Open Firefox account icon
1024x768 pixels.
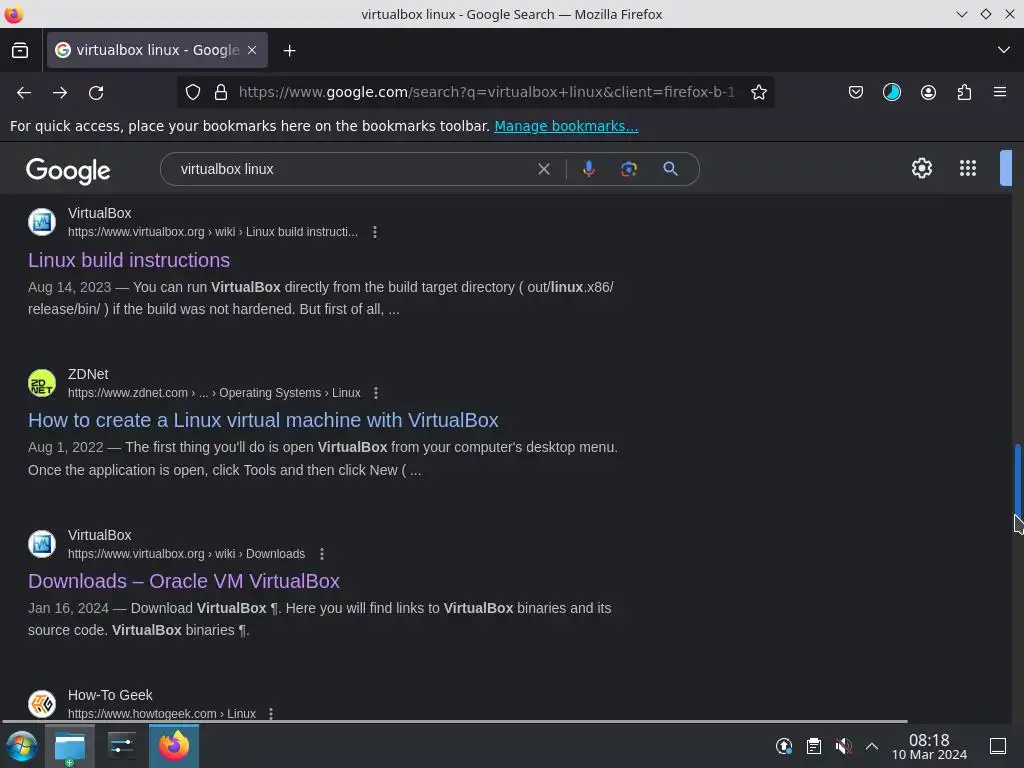tap(928, 92)
